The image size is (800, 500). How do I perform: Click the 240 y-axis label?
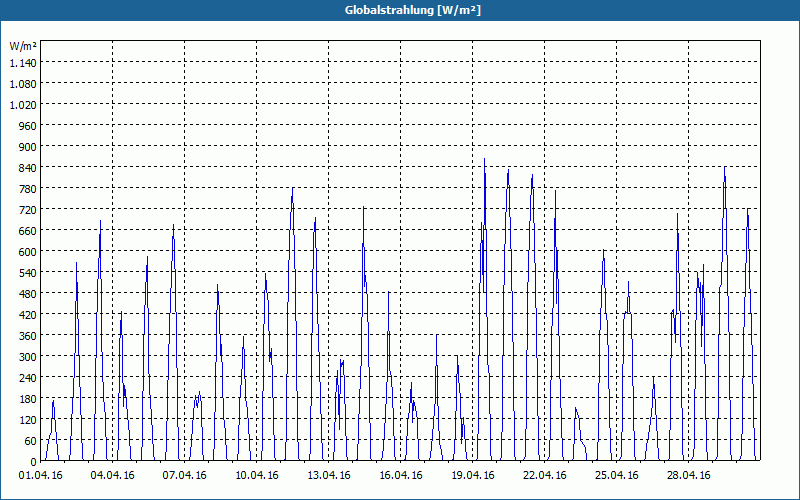[x=28, y=378]
